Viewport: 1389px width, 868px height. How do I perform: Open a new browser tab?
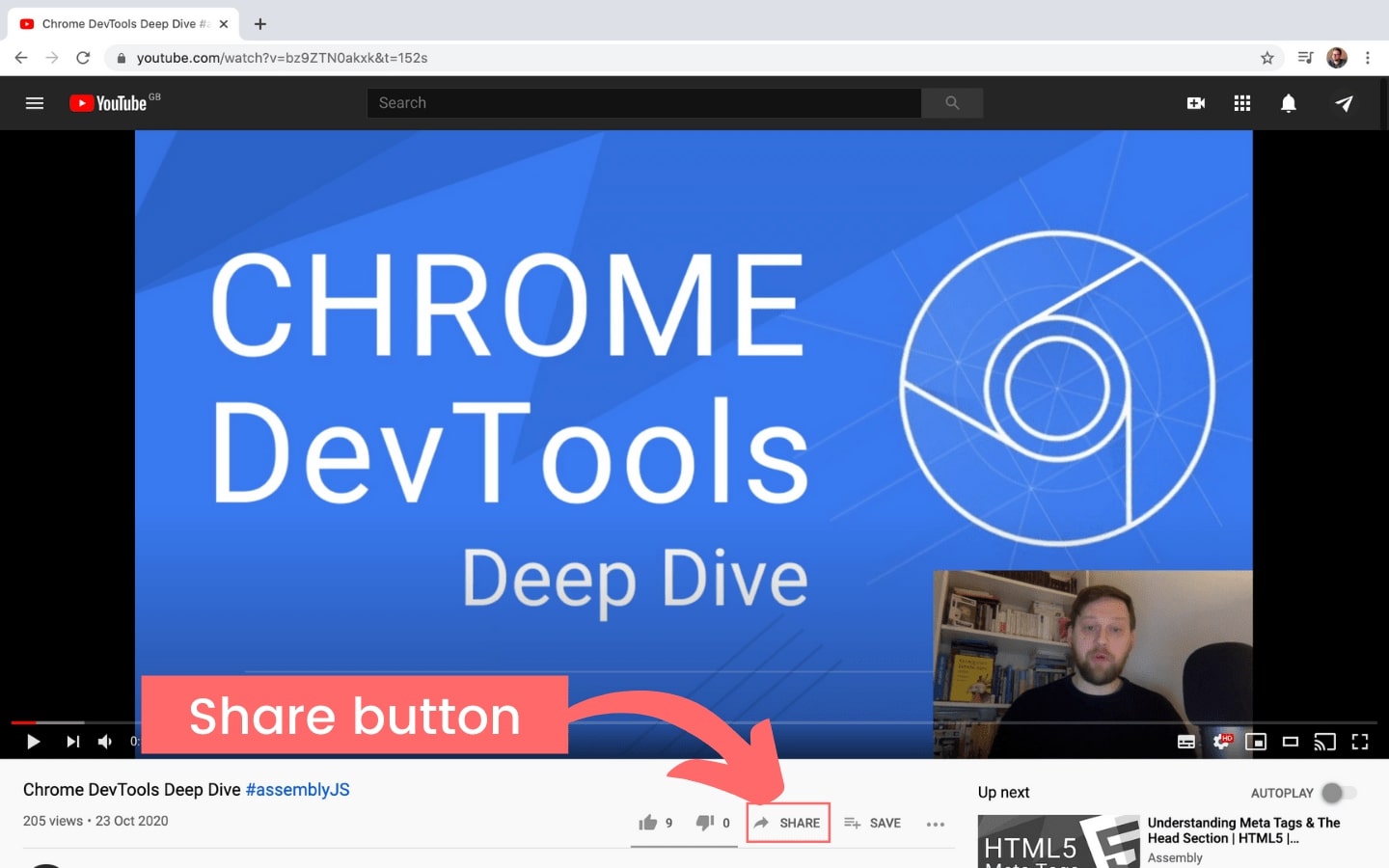click(x=260, y=24)
